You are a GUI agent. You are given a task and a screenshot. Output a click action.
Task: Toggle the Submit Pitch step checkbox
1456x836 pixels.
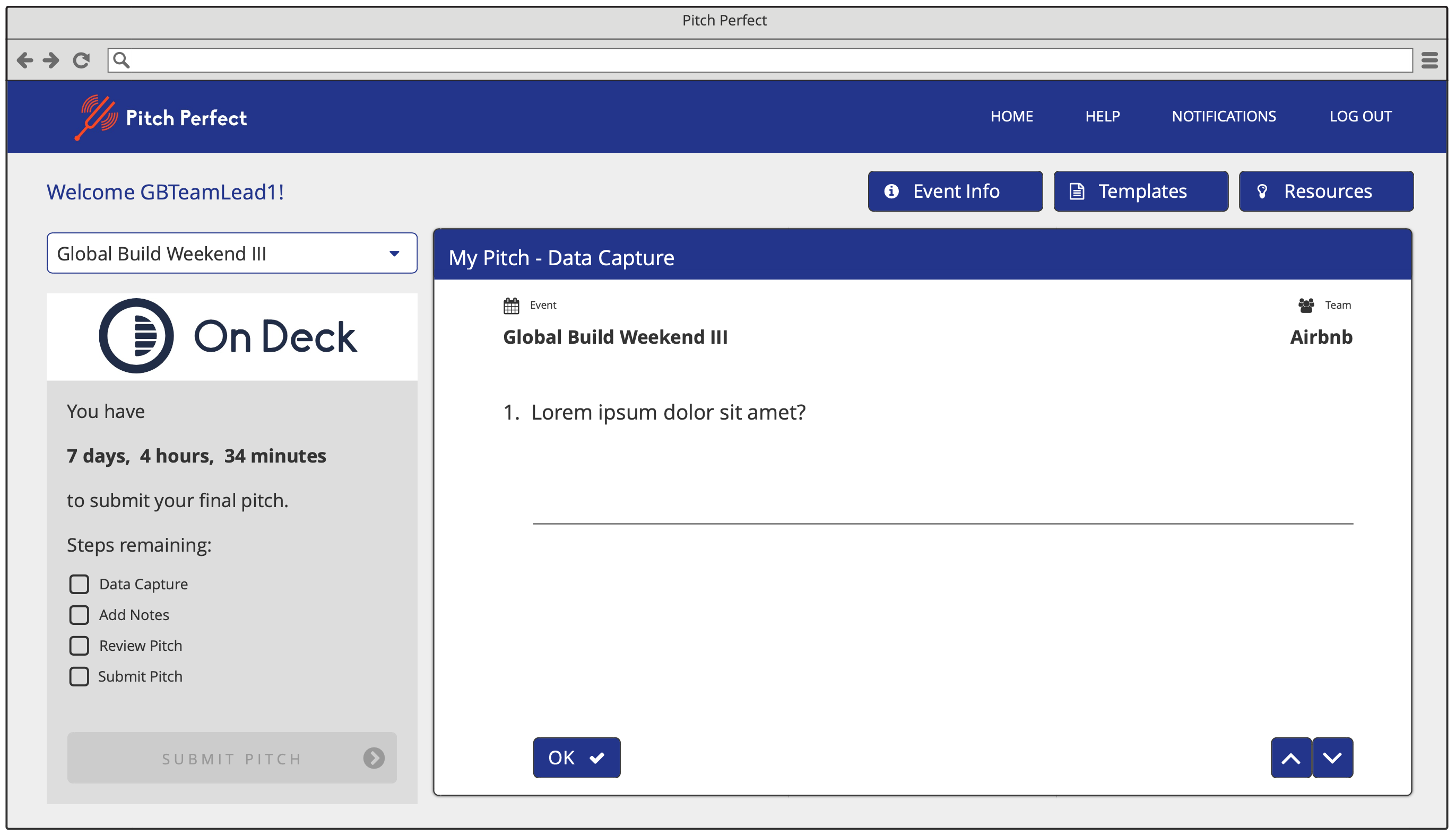click(79, 676)
